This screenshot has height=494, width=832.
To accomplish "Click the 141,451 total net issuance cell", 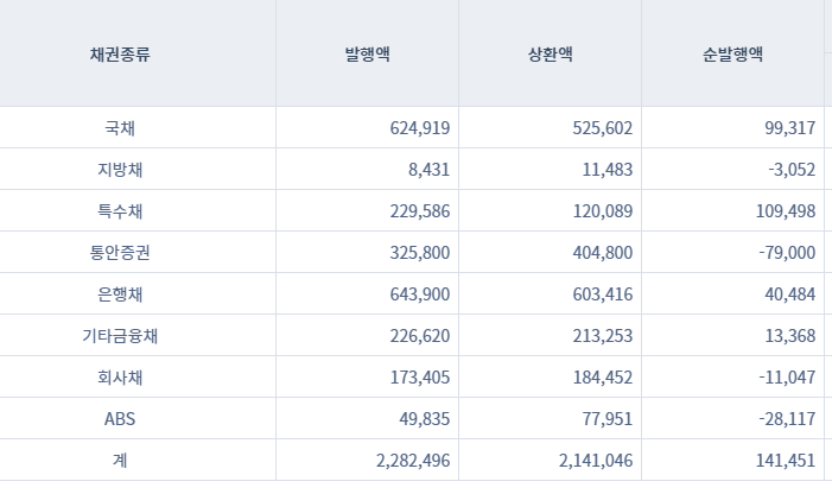I will click(x=785, y=460).
